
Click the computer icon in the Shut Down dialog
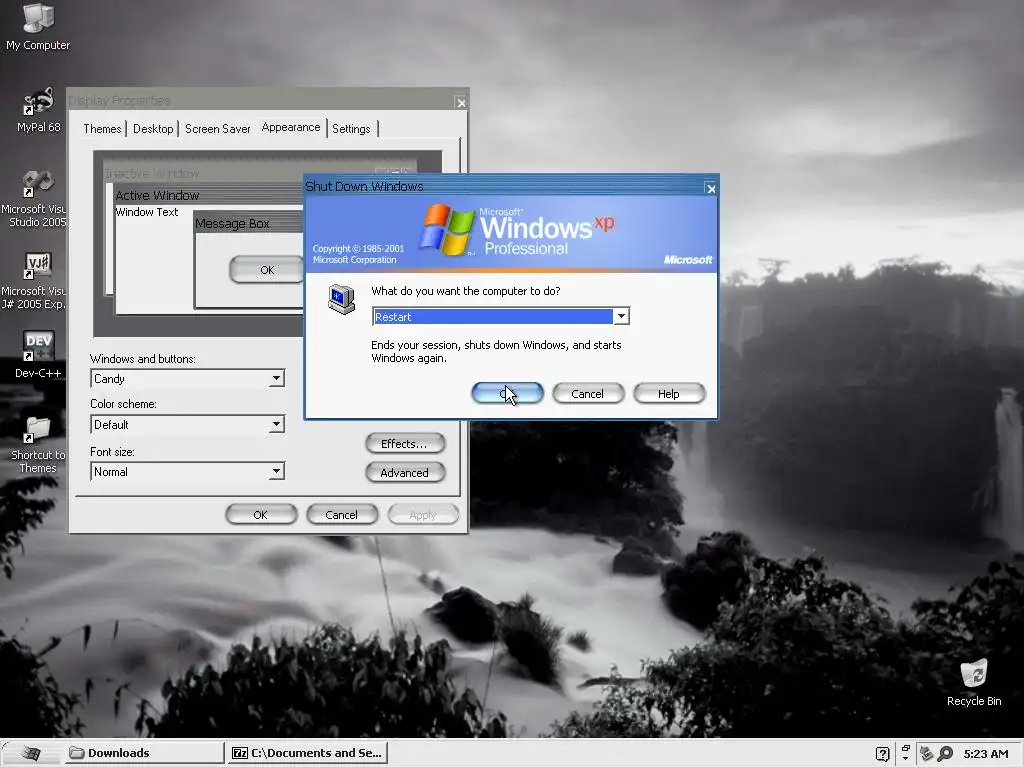click(x=342, y=299)
